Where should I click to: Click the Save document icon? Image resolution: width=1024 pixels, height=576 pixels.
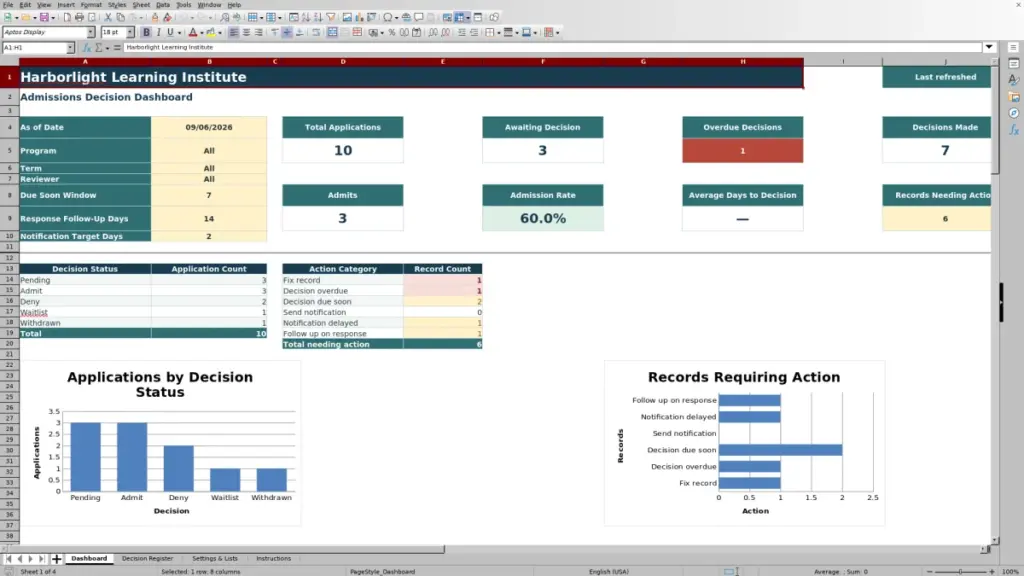click(x=44, y=17)
